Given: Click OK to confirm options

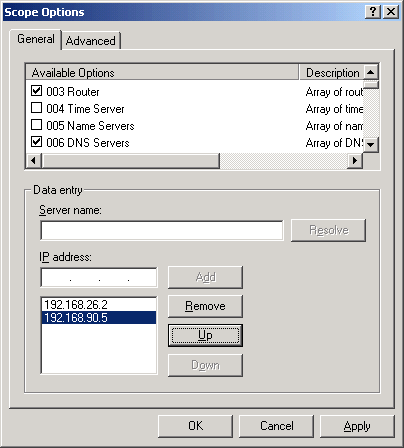Looking at the screenshot, I should 195,426.
